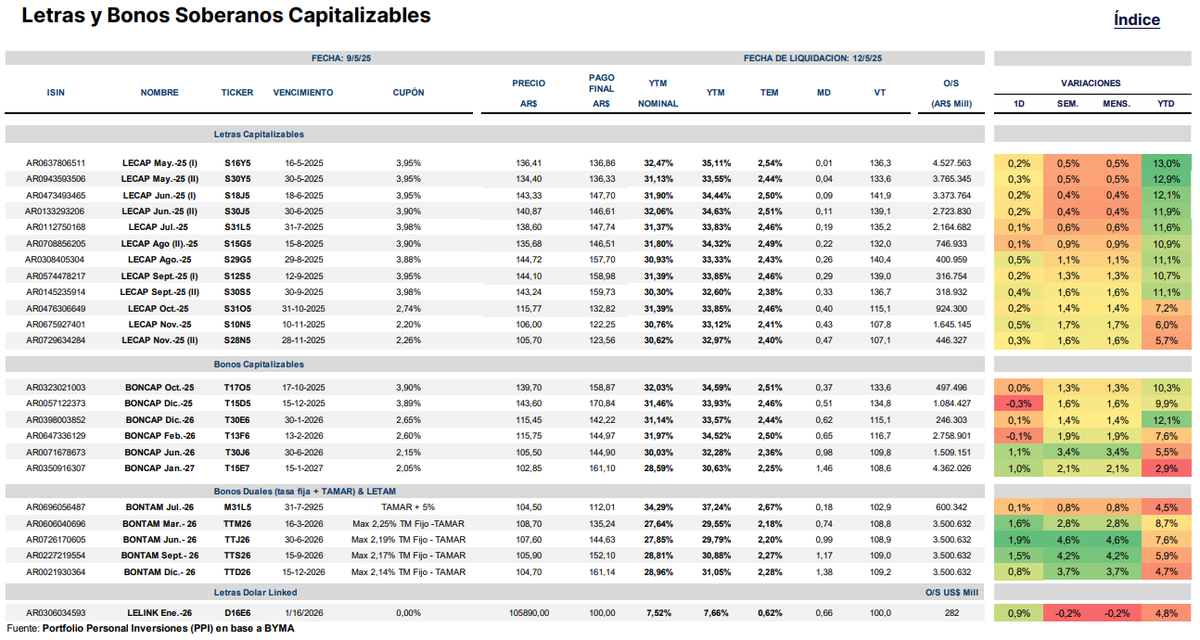Click the Letras Capitalizables section header

(259, 134)
